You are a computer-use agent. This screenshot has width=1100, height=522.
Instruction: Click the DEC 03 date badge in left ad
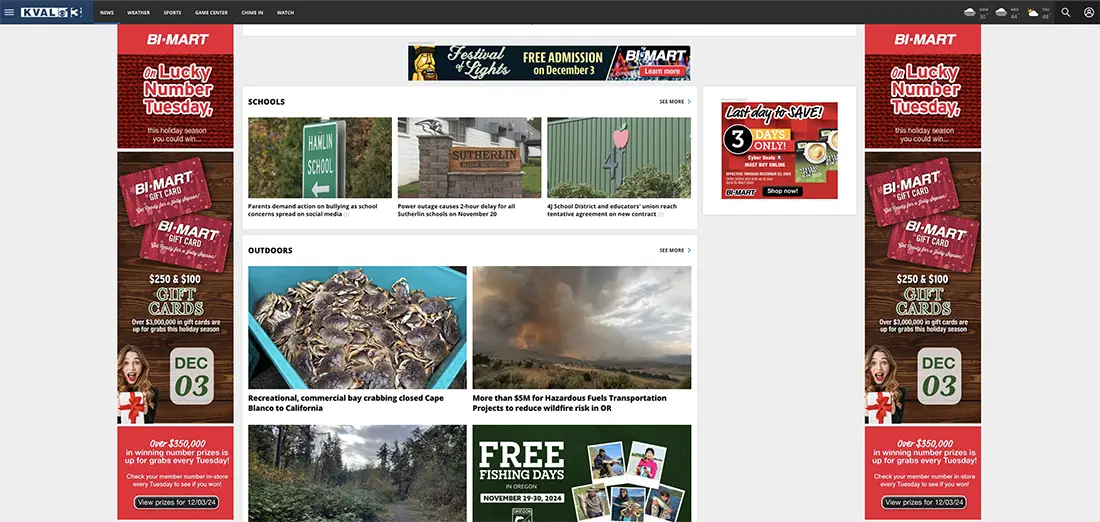coord(192,376)
